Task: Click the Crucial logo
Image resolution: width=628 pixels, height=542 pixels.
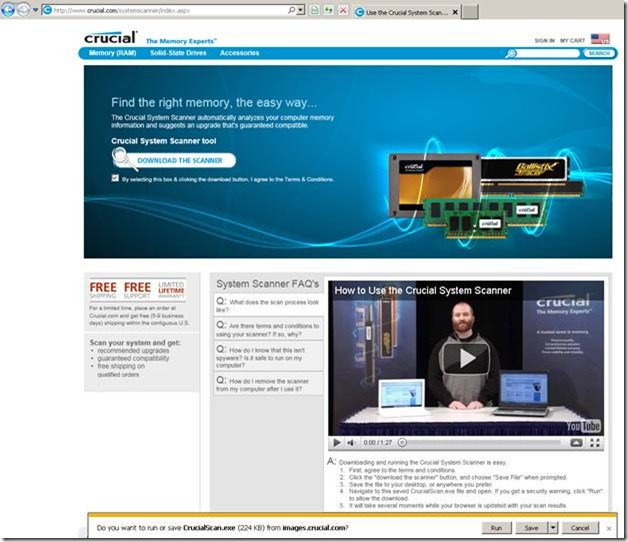Action: pyautogui.click(x=111, y=38)
